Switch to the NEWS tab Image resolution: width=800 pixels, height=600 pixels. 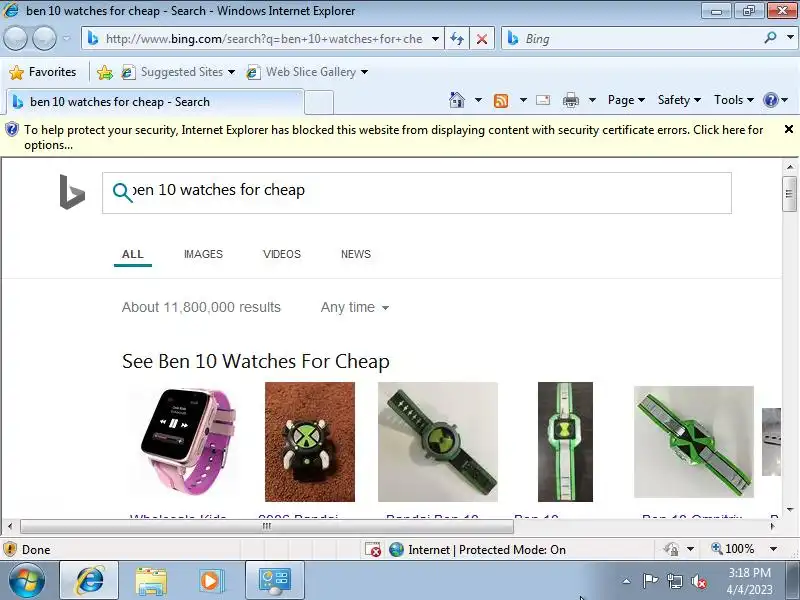pos(356,254)
